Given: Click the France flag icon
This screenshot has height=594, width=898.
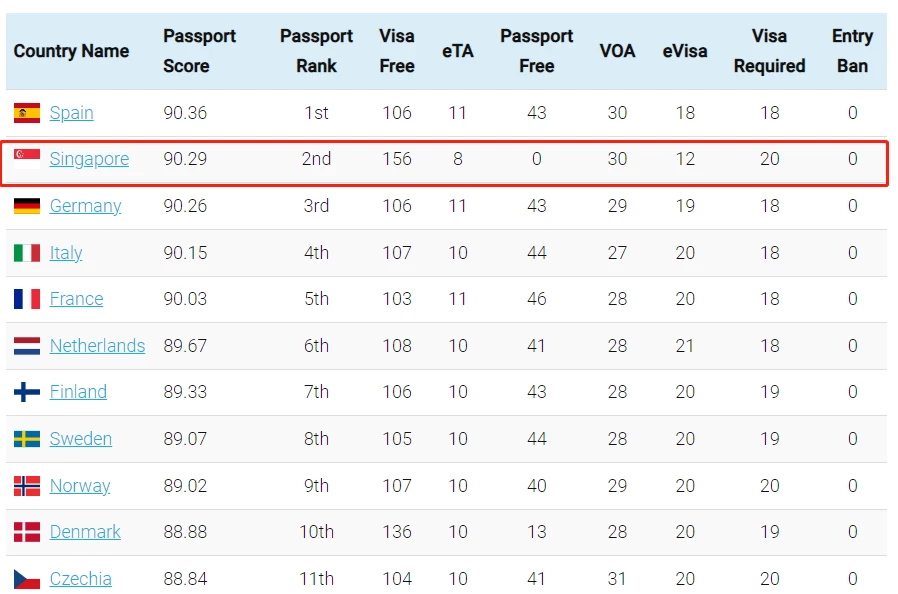Looking at the screenshot, I should [27, 298].
